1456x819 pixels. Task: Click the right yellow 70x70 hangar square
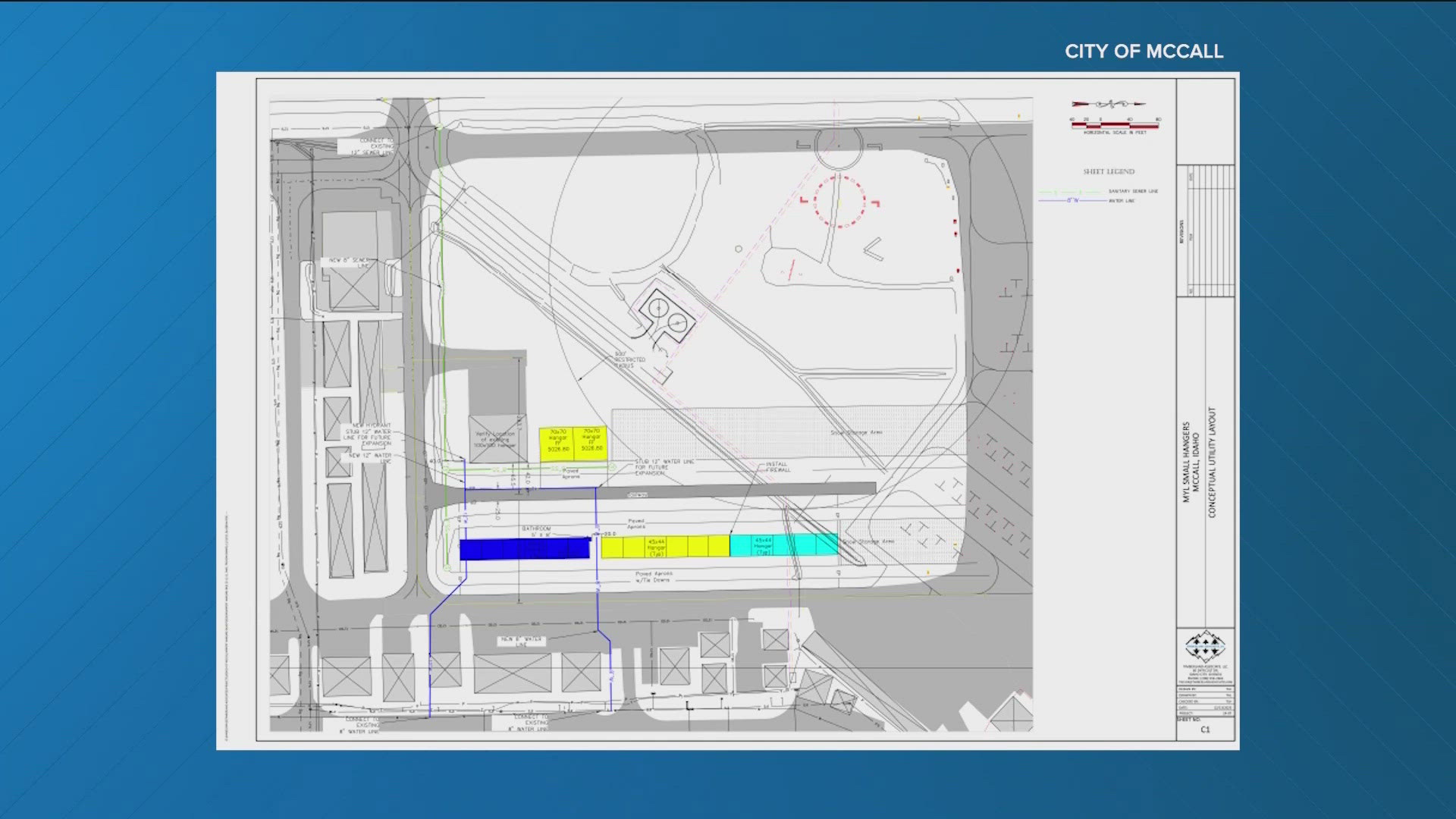pyautogui.click(x=591, y=444)
